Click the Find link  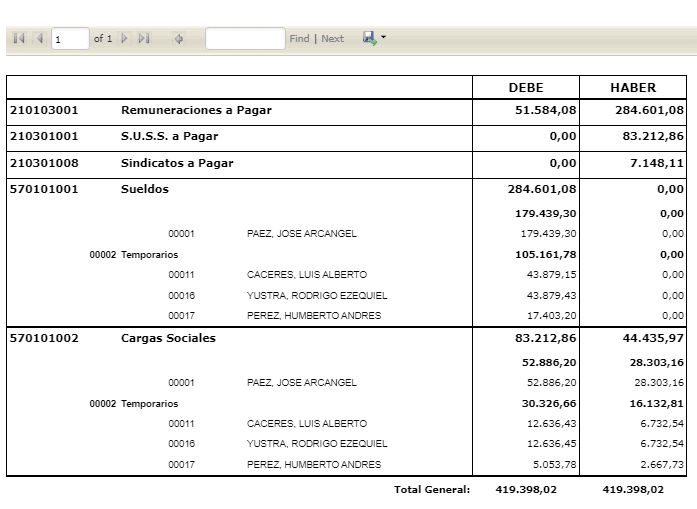[299, 39]
